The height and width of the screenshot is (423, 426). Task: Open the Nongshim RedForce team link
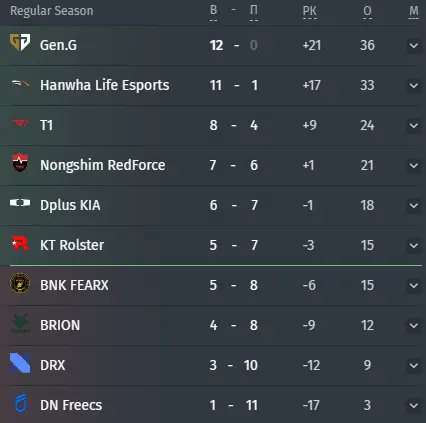click(103, 165)
